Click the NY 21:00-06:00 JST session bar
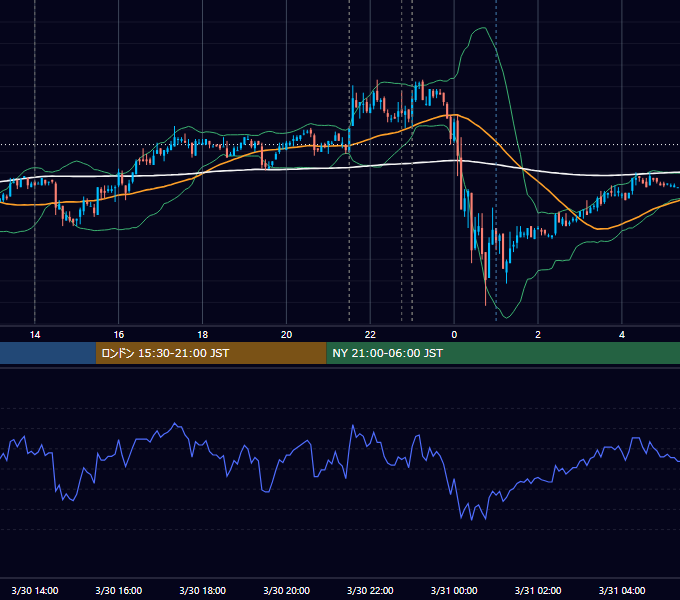Screen dimensions: 680x600 (503, 353)
